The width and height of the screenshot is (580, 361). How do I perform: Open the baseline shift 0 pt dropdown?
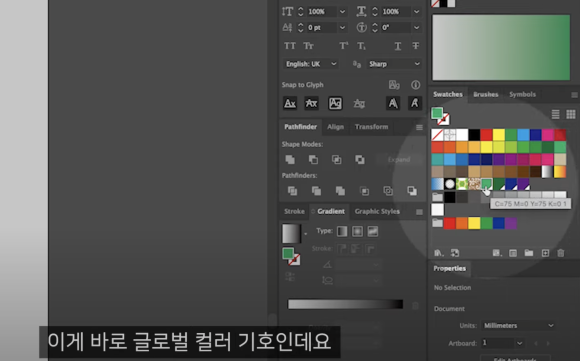coord(343,28)
